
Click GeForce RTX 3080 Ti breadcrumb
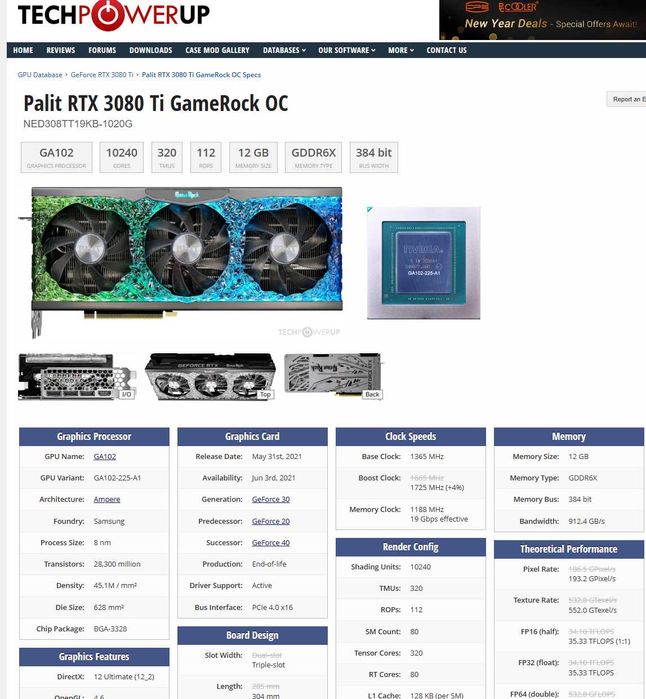tap(102, 75)
